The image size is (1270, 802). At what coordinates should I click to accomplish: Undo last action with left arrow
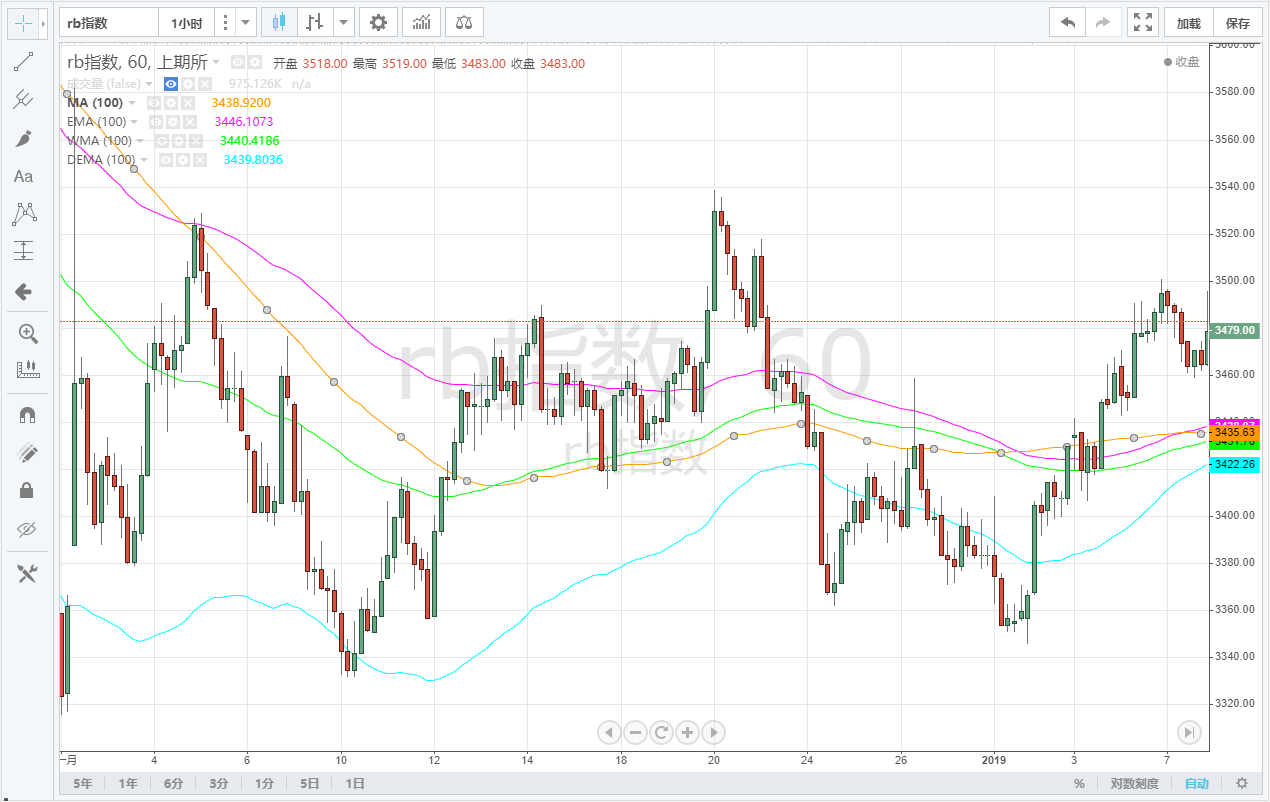click(x=1068, y=22)
